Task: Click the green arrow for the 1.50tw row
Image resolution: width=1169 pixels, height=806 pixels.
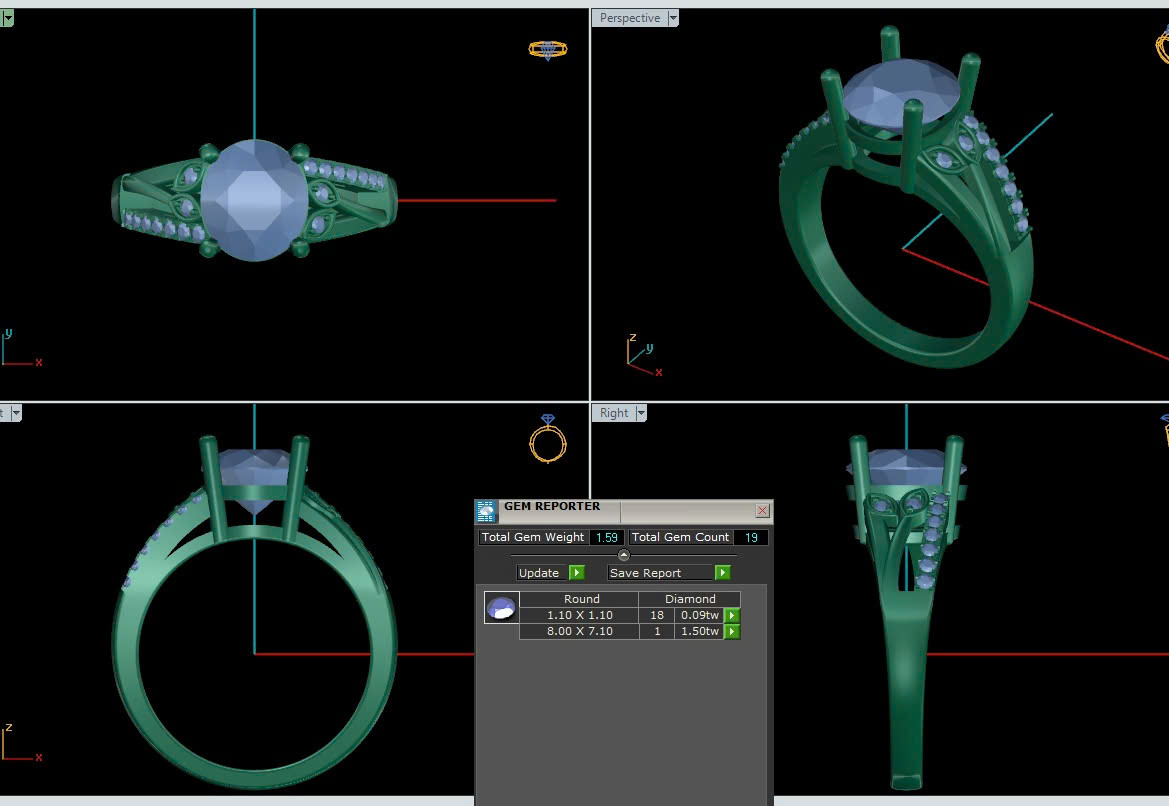Action: (732, 632)
